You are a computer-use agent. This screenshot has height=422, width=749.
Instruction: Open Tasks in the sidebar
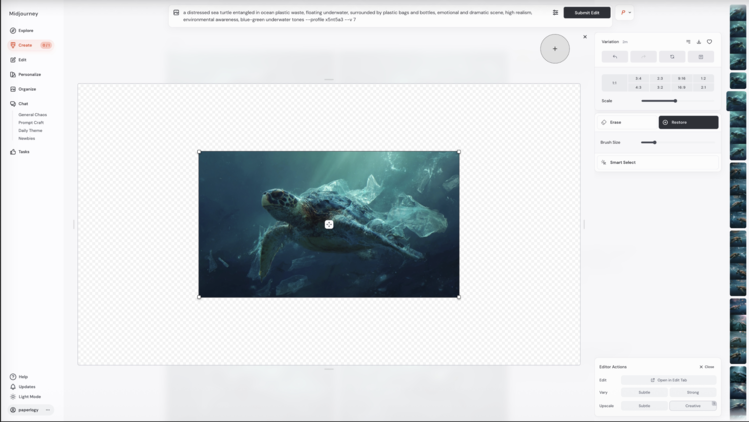click(20, 152)
